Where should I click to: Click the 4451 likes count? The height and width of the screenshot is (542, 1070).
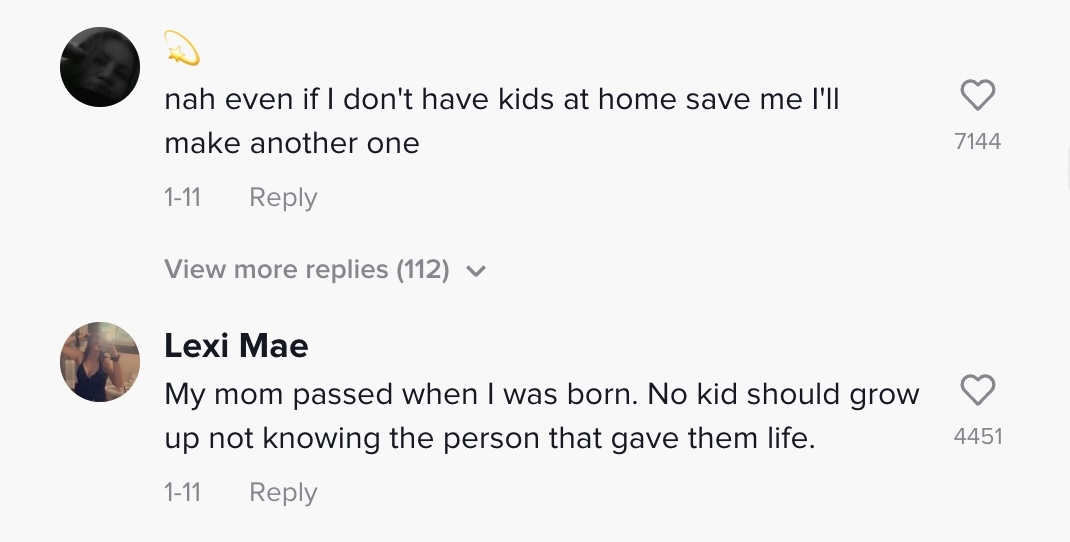click(978, 436)
